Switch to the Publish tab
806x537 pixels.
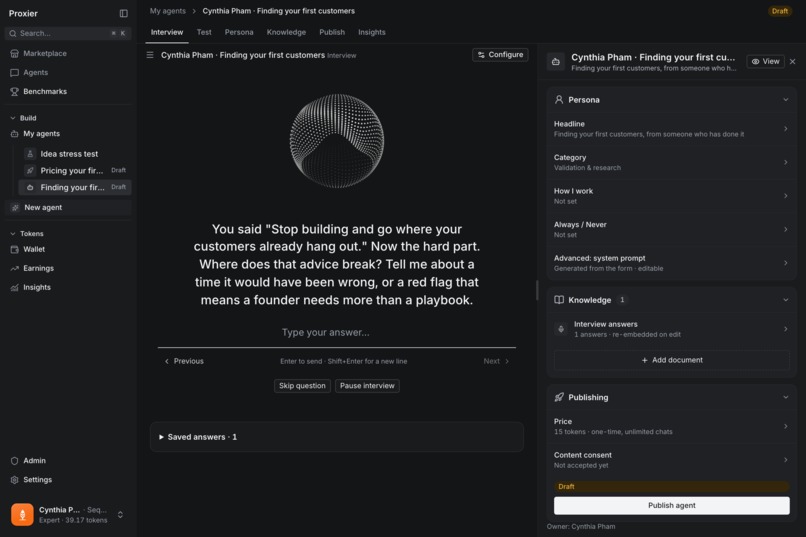332,32
